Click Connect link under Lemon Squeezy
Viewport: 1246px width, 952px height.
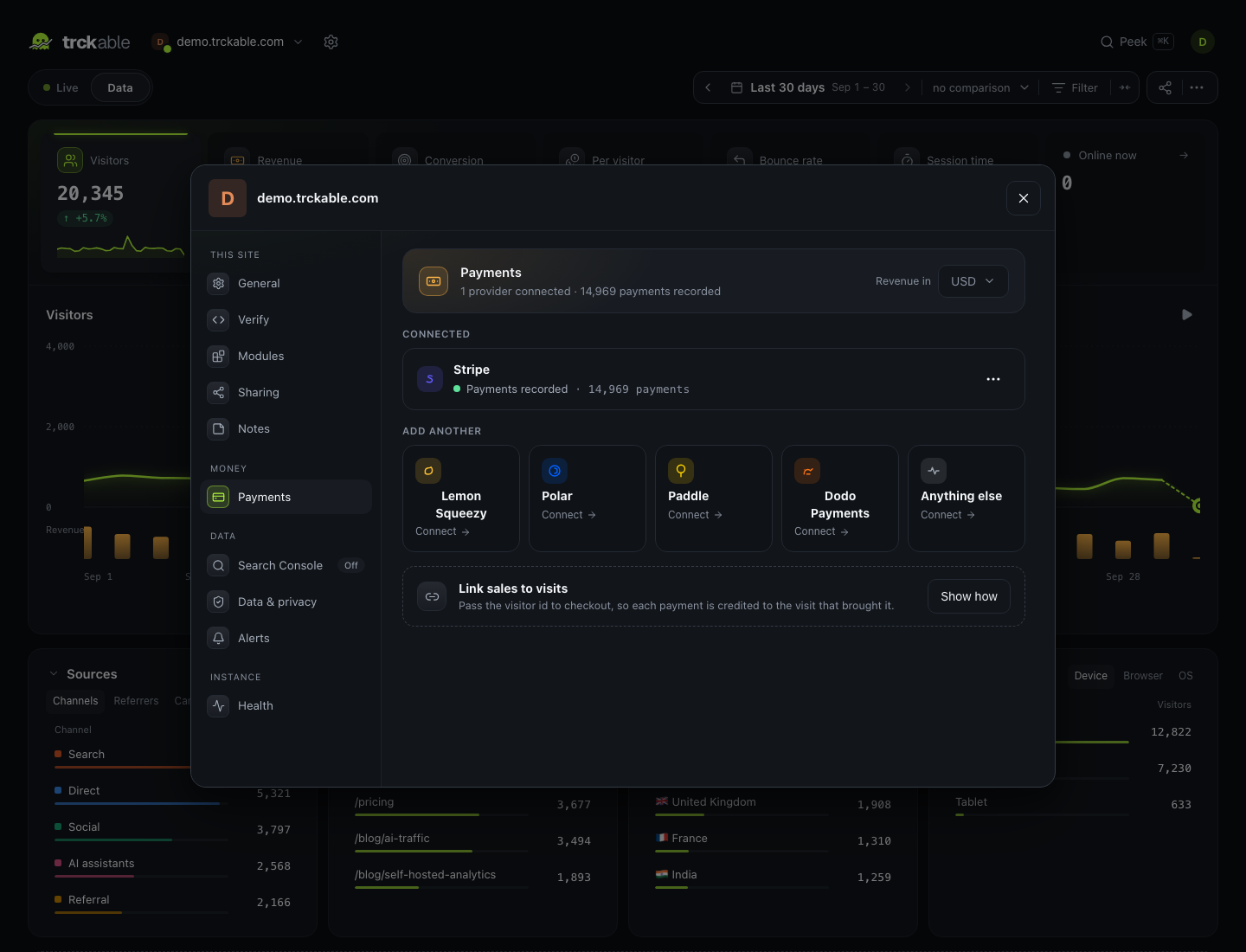point(442,531)
